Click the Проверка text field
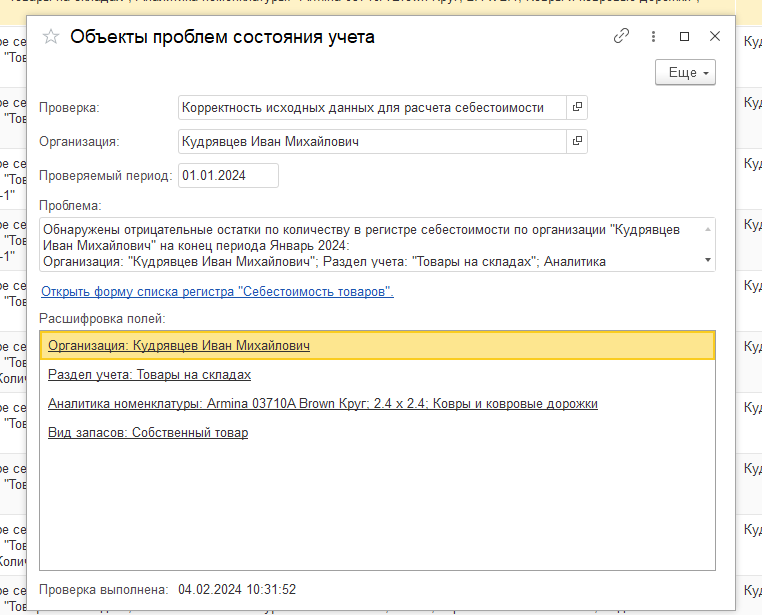This screenshot has height=615, width=762. coord(371,108)
